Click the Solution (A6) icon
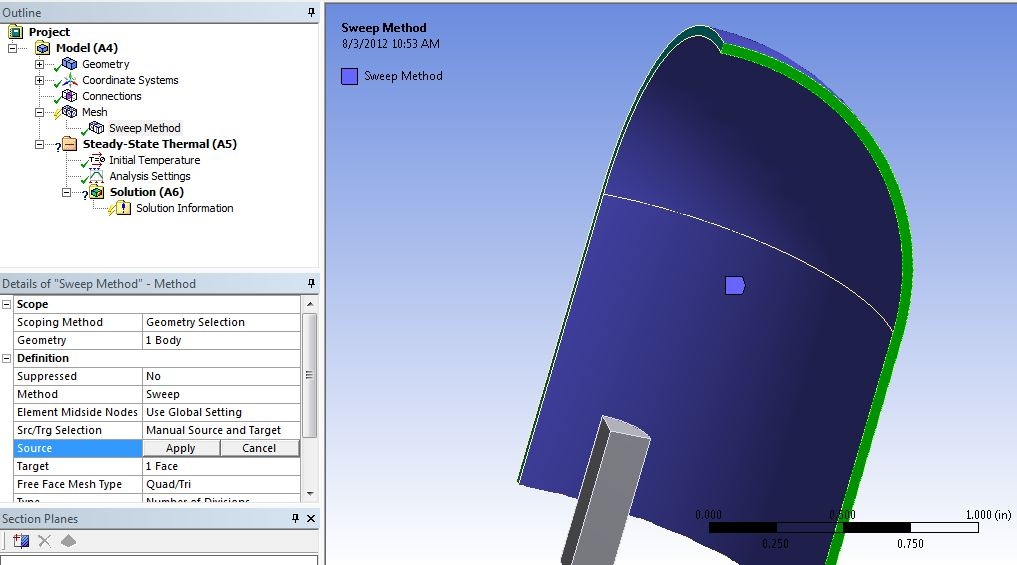 tap(97, 192)
